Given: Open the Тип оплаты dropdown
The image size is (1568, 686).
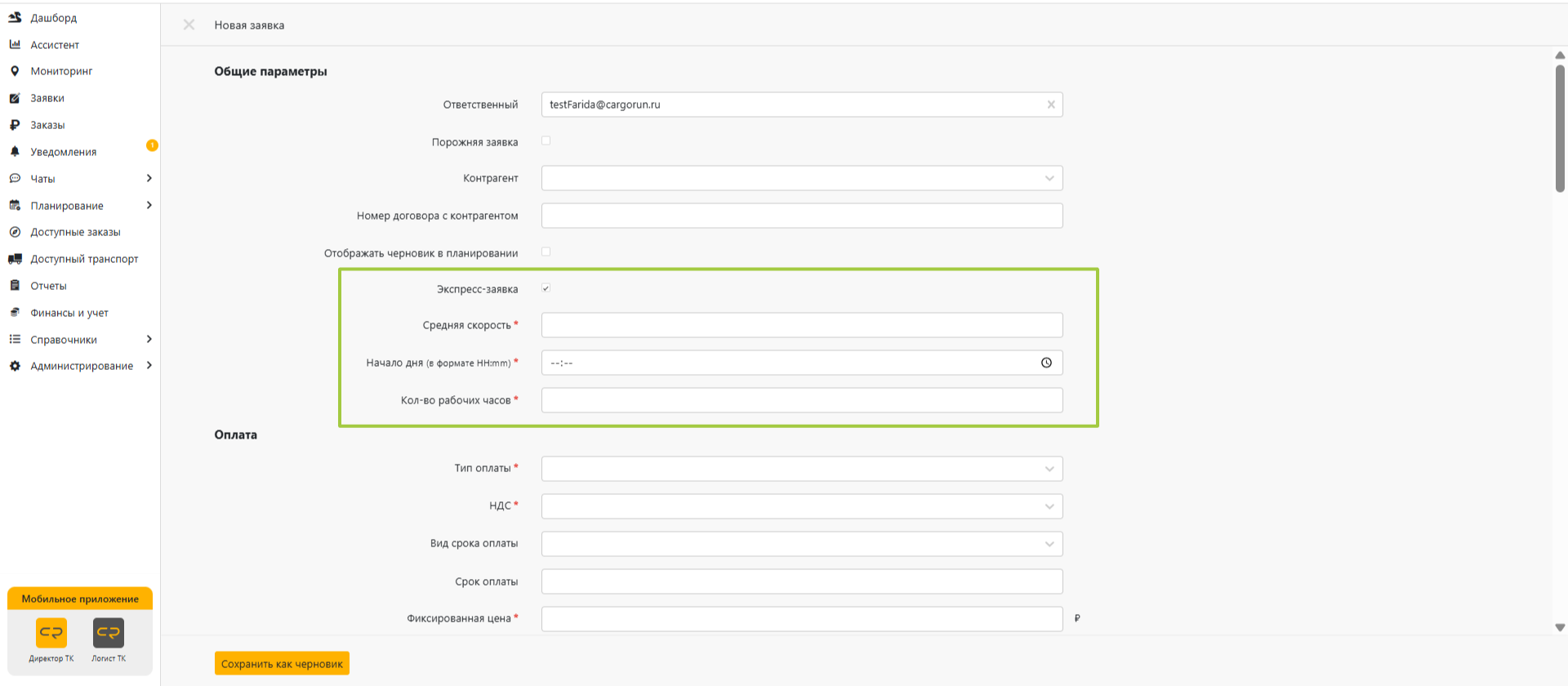Looking at the screenshot, I should point(802,469).
